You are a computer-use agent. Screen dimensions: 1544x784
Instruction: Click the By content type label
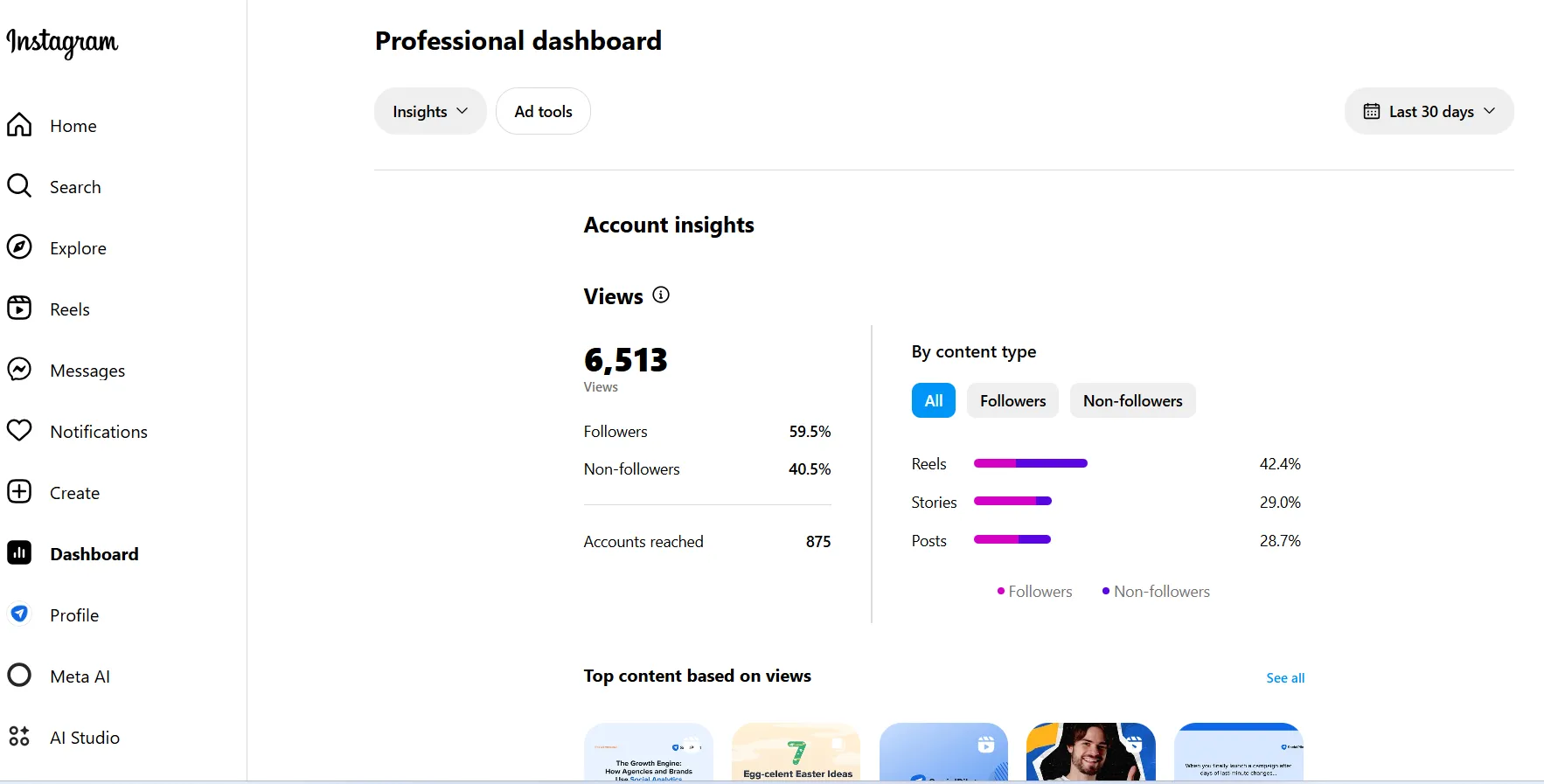point(974,351)
